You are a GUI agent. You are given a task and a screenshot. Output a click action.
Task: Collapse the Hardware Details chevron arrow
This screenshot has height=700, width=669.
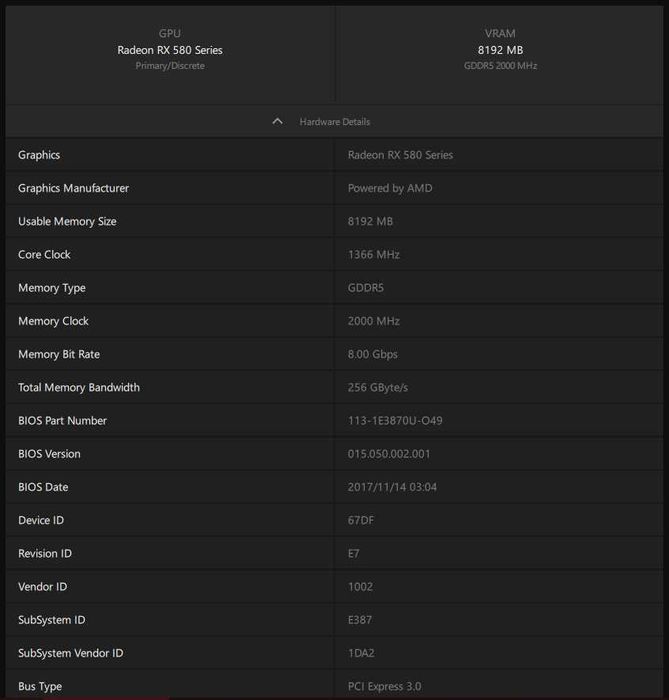[x=278, y=122]
